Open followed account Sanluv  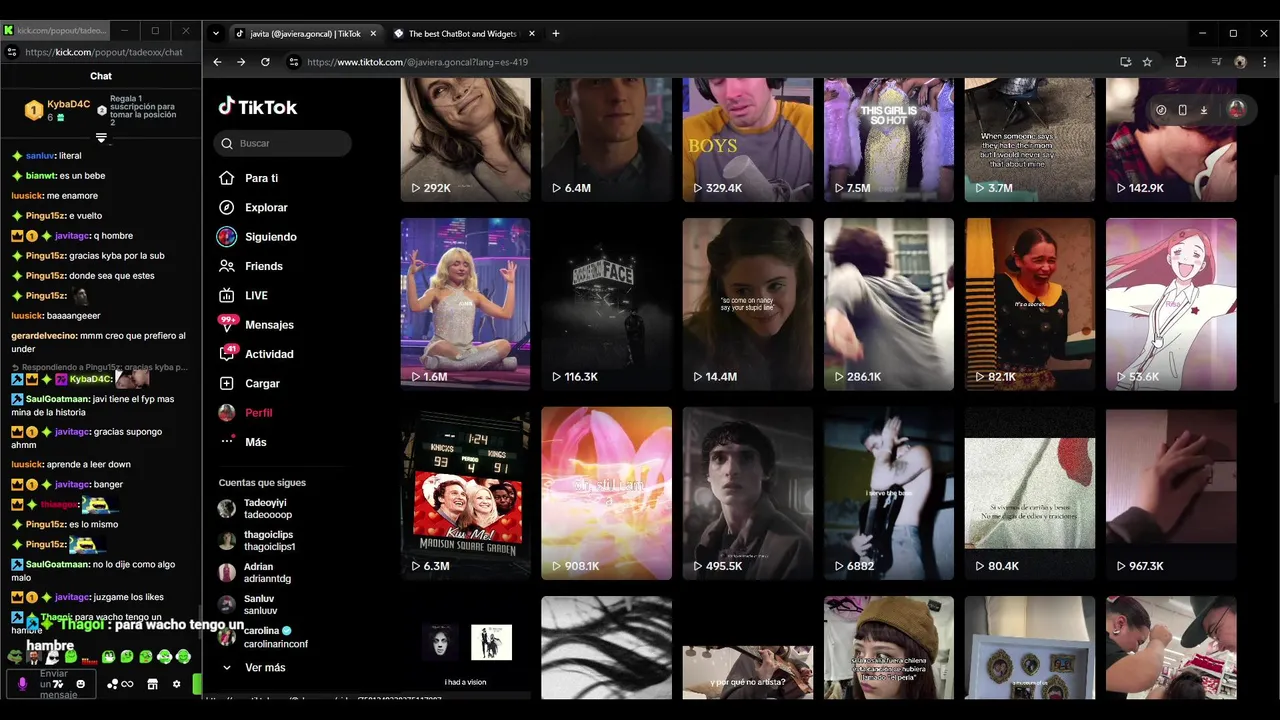tap(248, 605)
